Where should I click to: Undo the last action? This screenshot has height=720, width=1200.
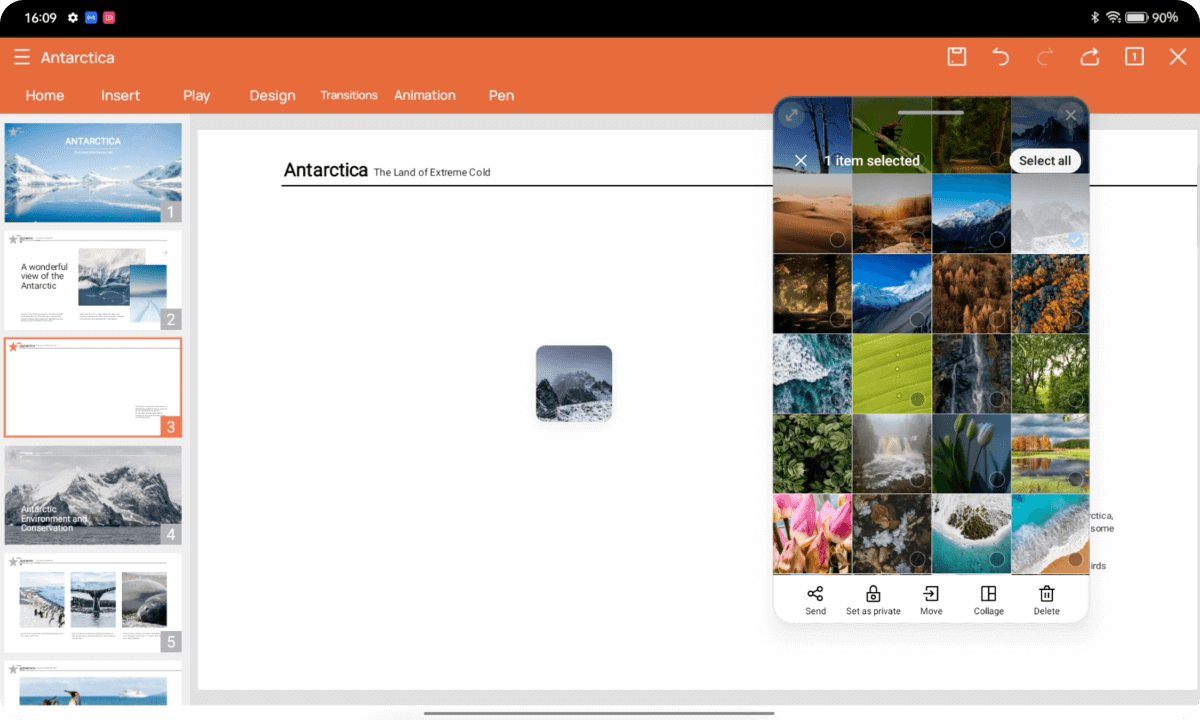(1000, 57)
